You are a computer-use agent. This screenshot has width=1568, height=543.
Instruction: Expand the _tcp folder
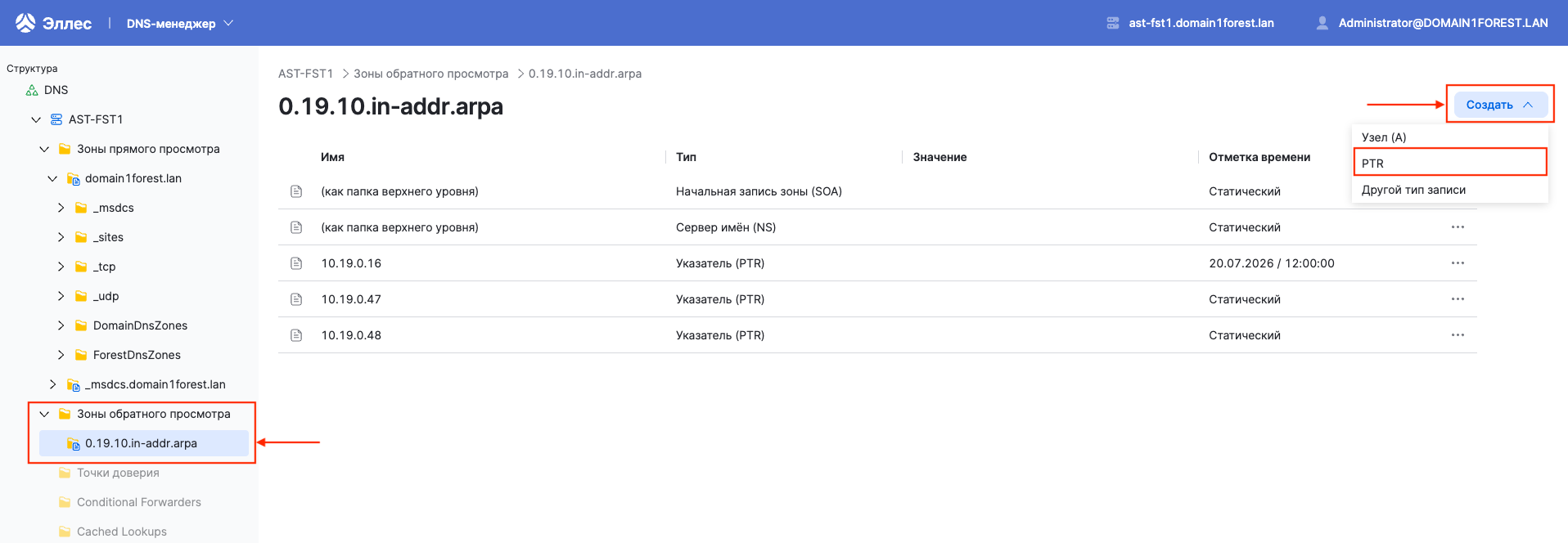click(x=61, y=267)
